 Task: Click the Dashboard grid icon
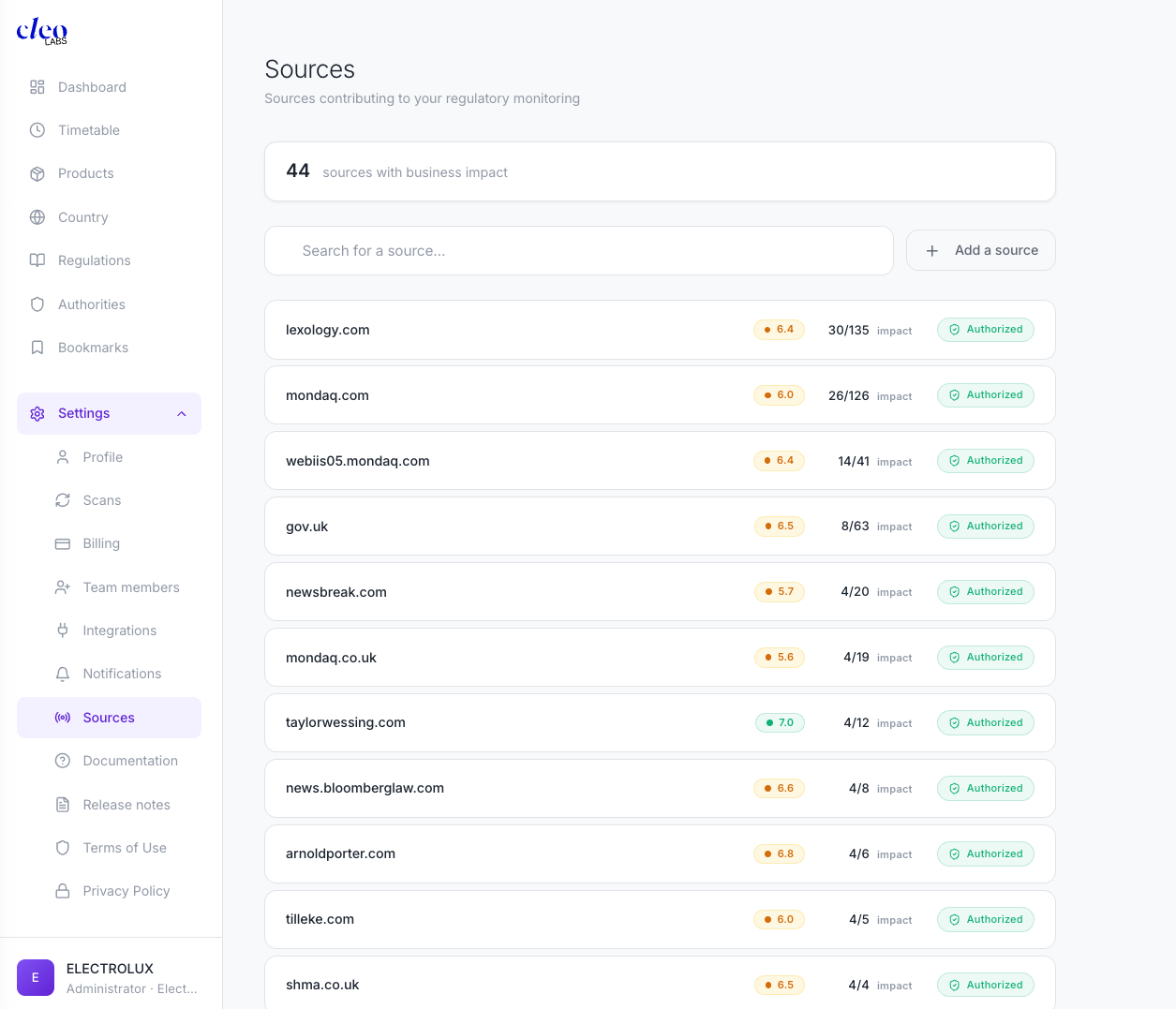(x=37, y=87)
